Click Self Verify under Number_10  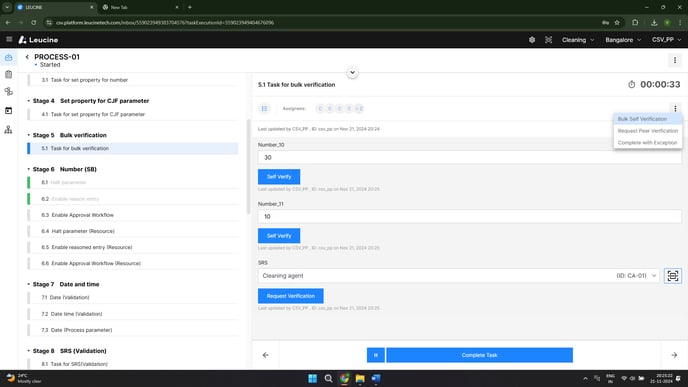tap(279, 176)
